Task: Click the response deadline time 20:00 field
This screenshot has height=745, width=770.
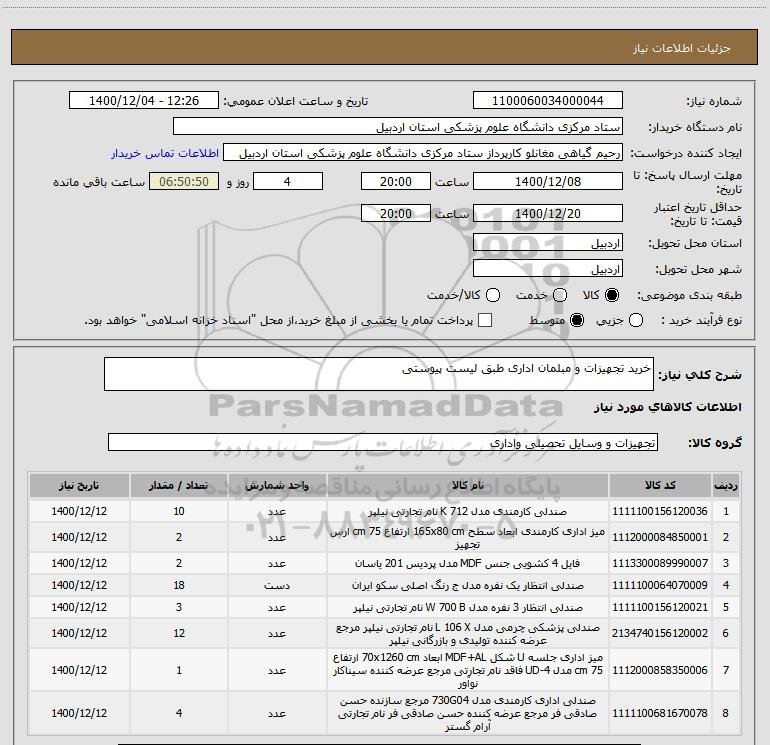Action: click(396, 181)
